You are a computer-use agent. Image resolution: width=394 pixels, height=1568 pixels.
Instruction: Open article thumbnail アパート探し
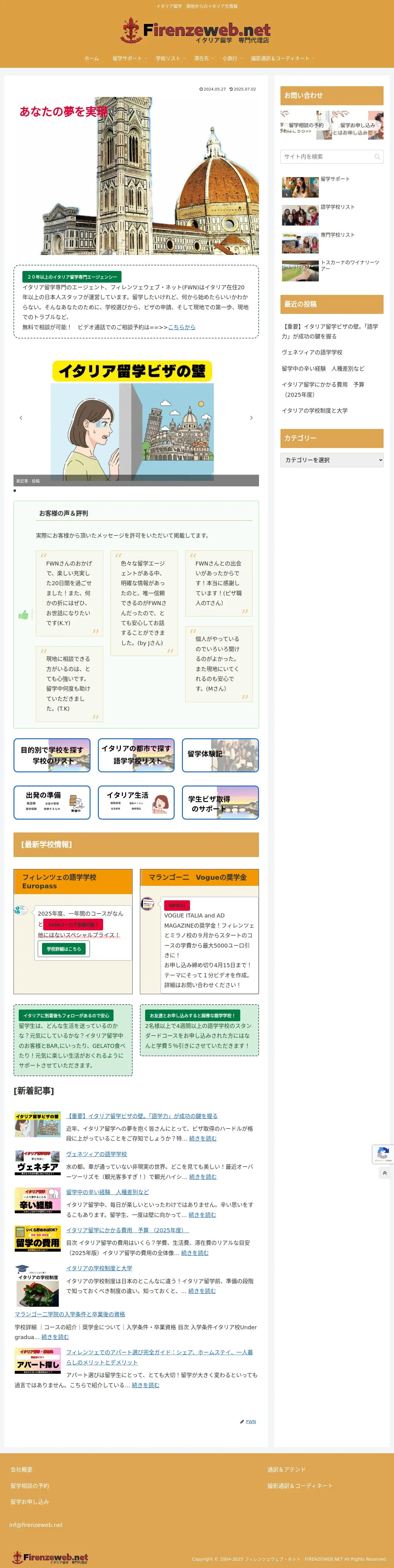(38, 1361)
